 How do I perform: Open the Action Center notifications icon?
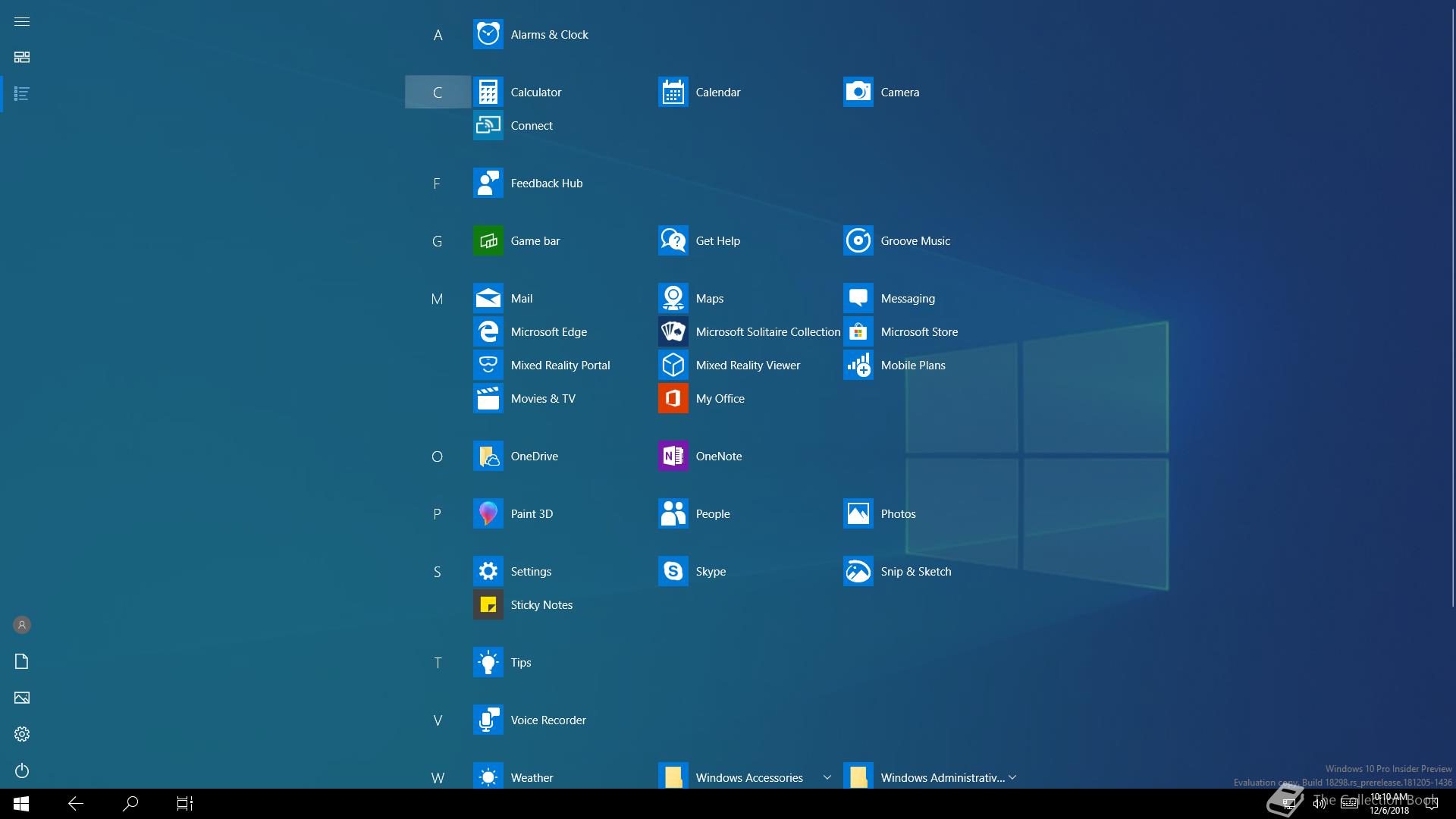click(1432, 804)
